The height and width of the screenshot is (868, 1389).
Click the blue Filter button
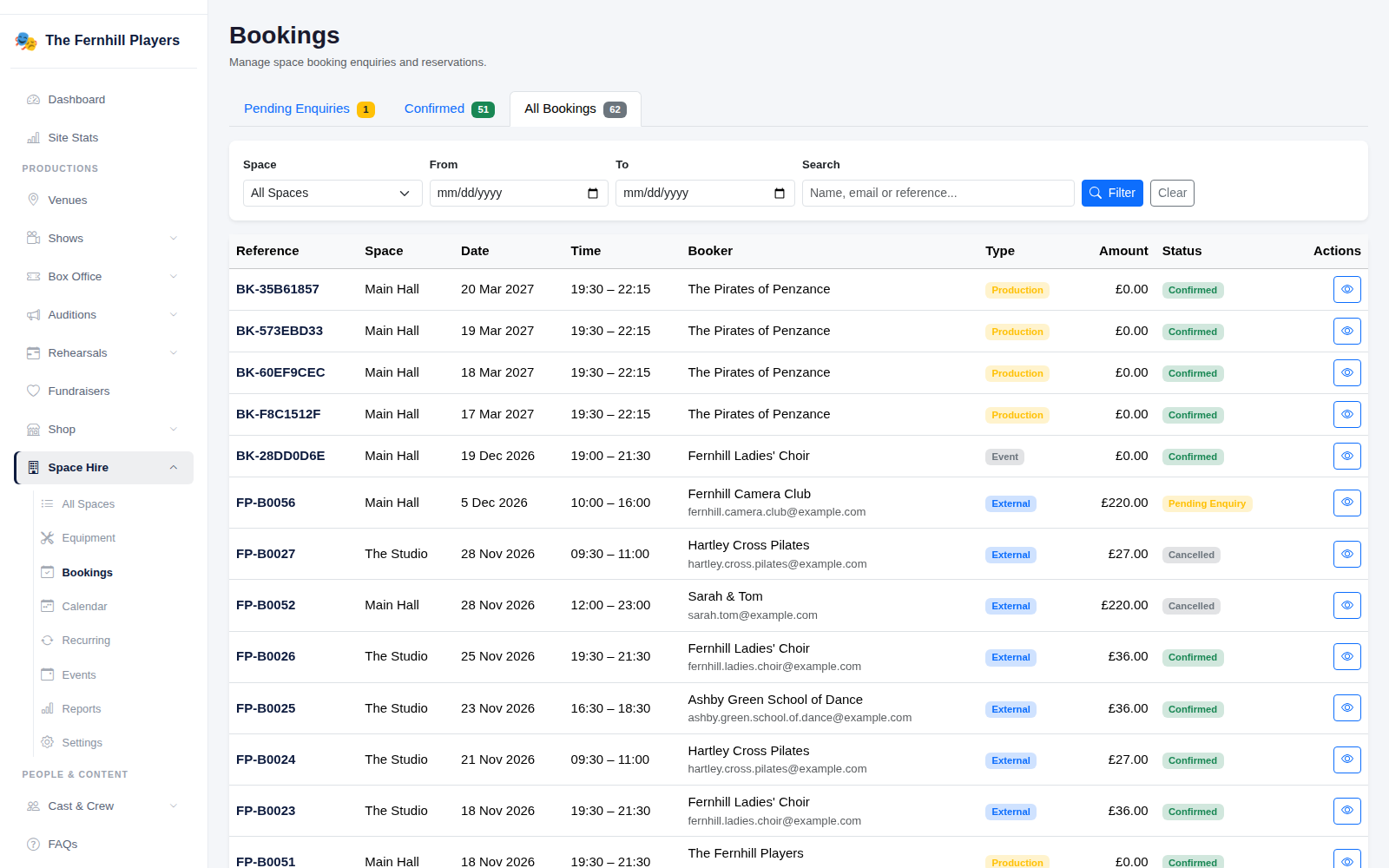point(1112,194)
